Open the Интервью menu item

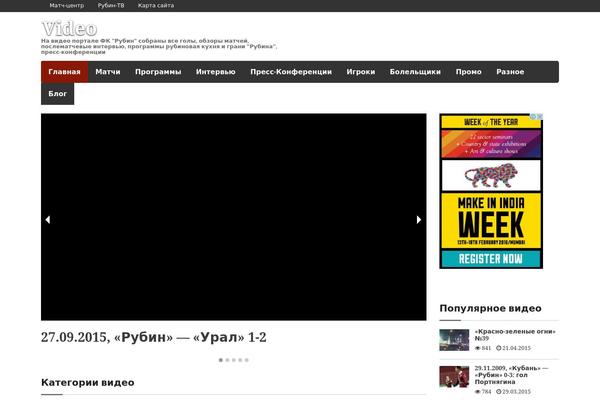(x=216, y=72)
